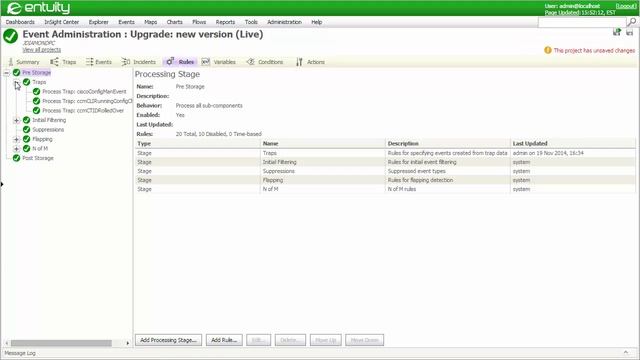This screenshot has height=360, width=640.
Task: Click the Rules tab gear icon
Action: (170, 62)
